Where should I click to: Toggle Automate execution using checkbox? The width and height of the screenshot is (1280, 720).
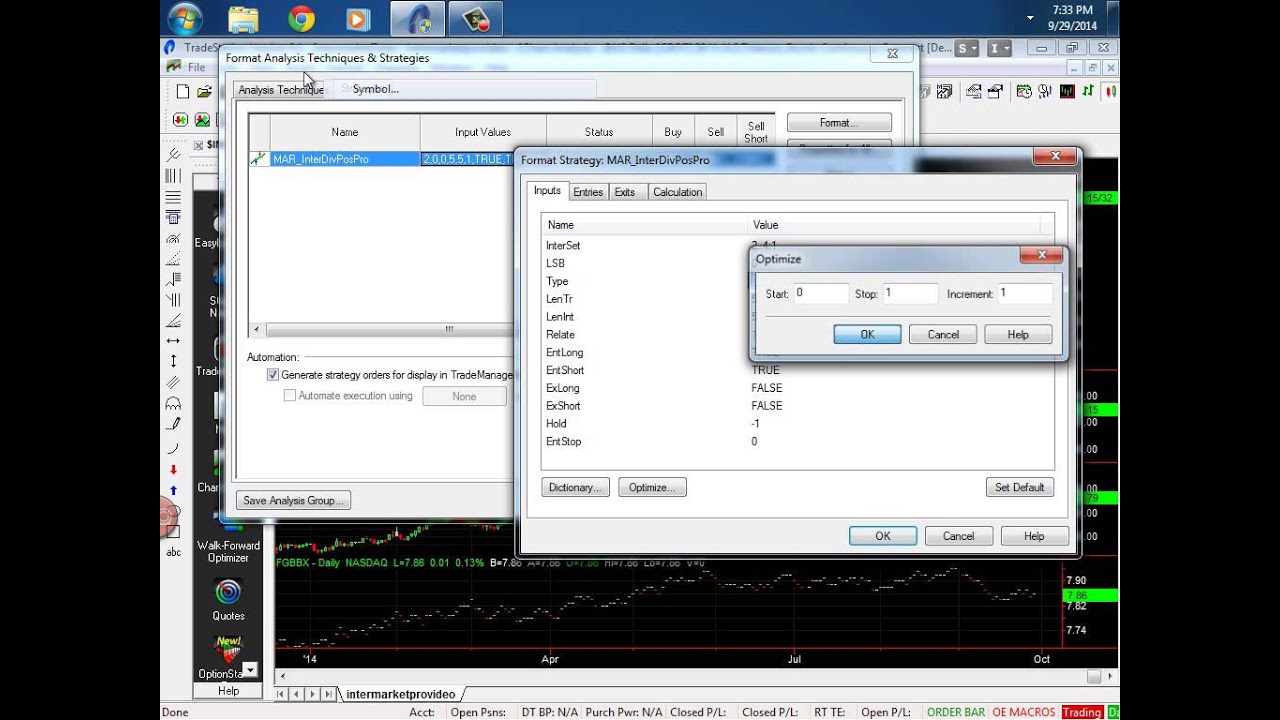[x=290, y=396]
